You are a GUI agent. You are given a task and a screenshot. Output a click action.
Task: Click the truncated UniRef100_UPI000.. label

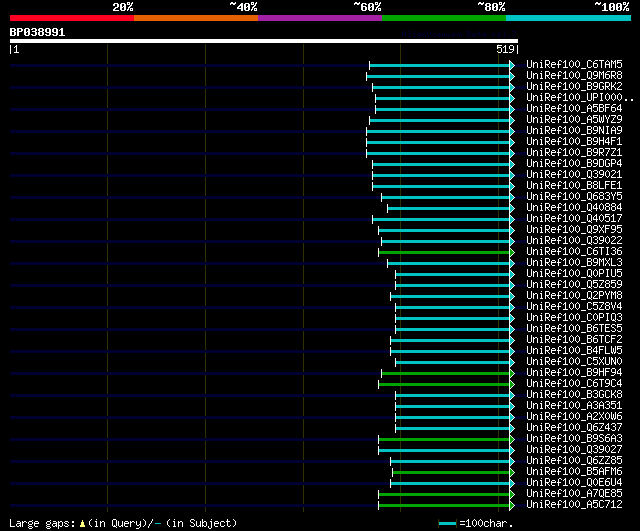click(580, 98)
